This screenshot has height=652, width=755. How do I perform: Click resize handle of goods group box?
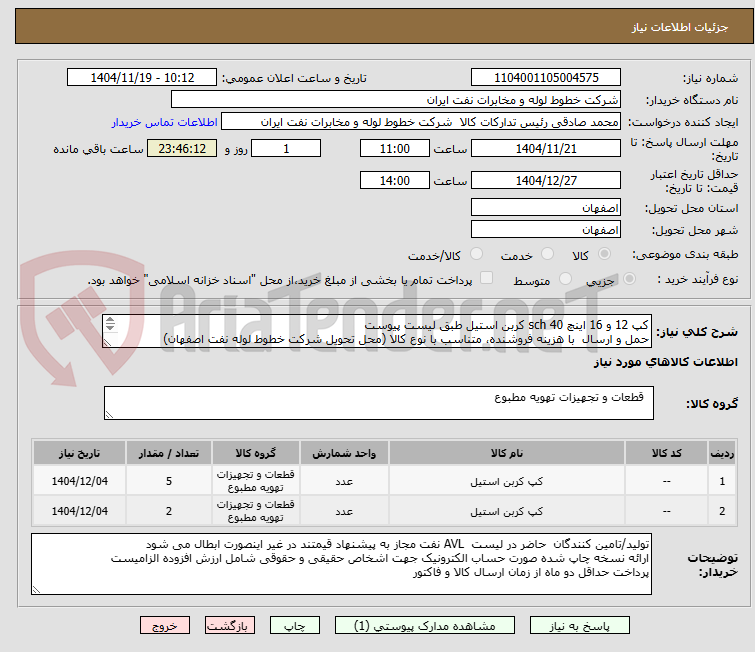[x=109, y=415]
